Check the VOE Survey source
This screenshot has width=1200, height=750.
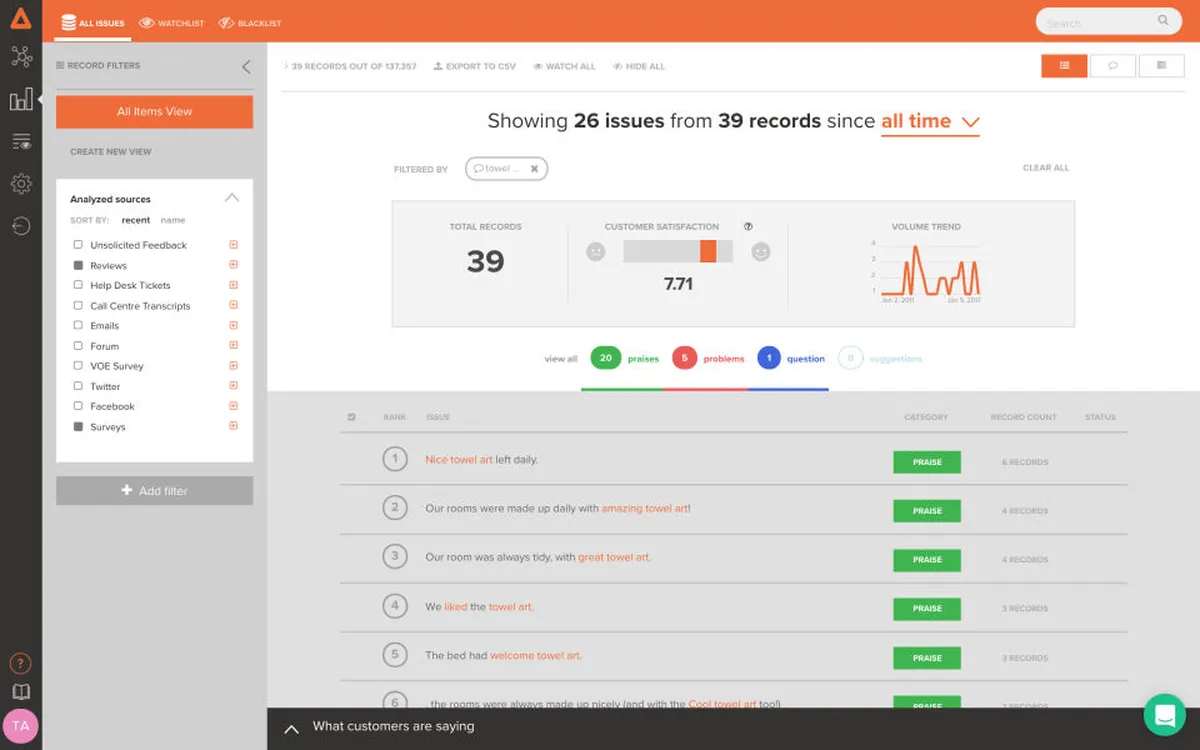coord(78,366)
